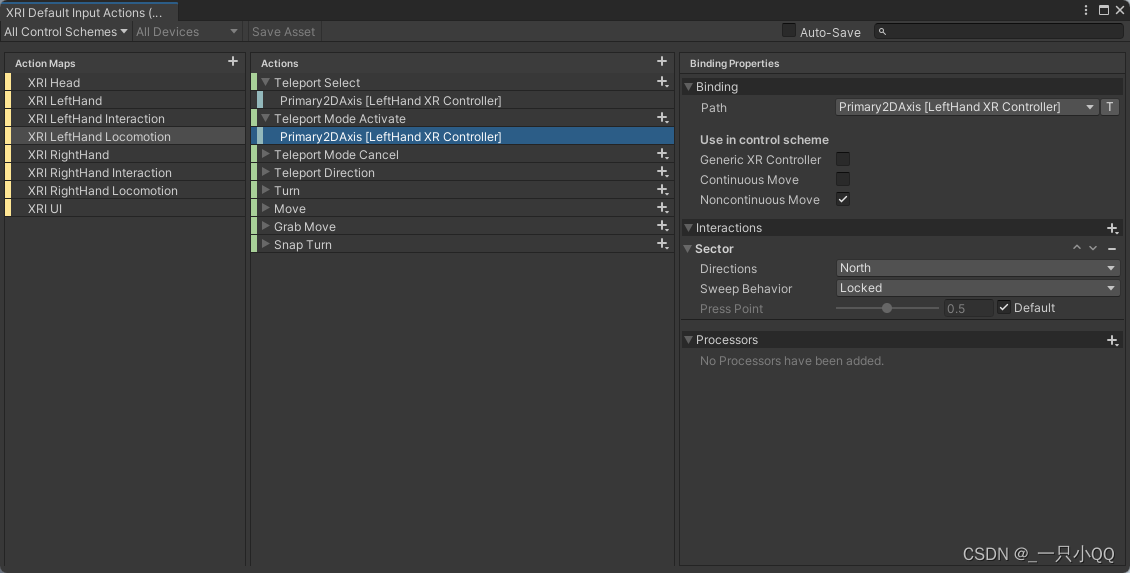This screenshot has height=573, width=1130.
Task: Maximize the input actions window
Action: click(x=1104, y=10)
